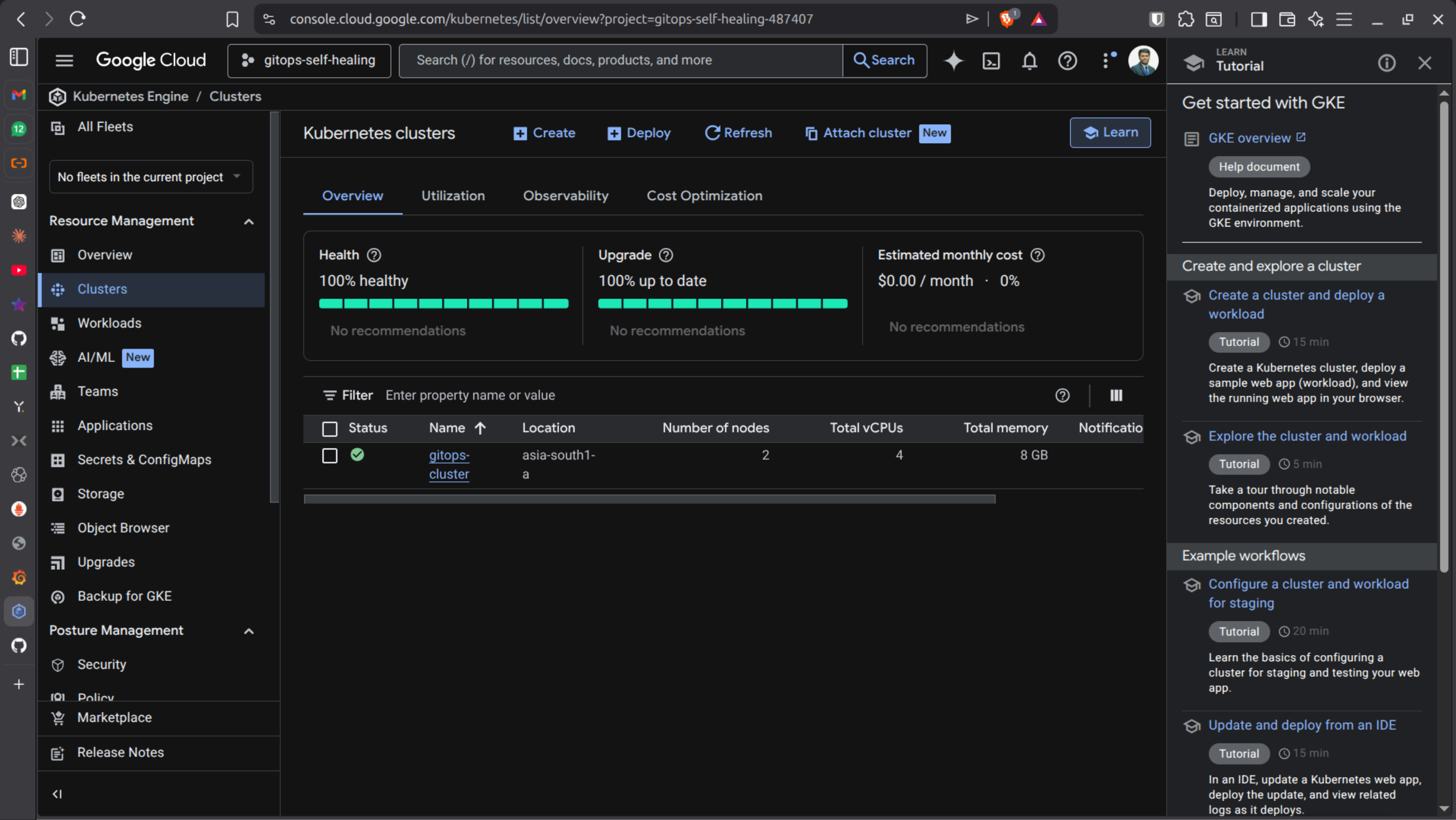Sort by Name column arrow
Image resolution: width=1456 pixels, height=820 pixels.
click(480, 428)
